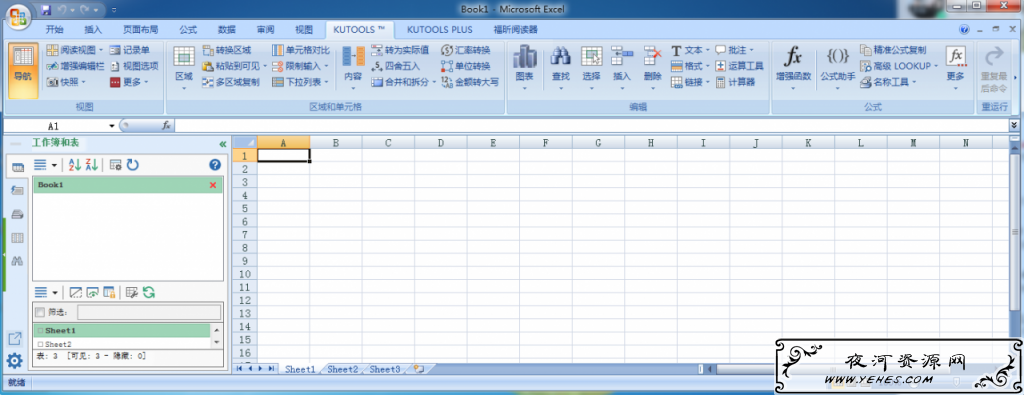1024x395 pixels.
Task: Open the 记录单 data form tool
Action: (x=129, y=50)
